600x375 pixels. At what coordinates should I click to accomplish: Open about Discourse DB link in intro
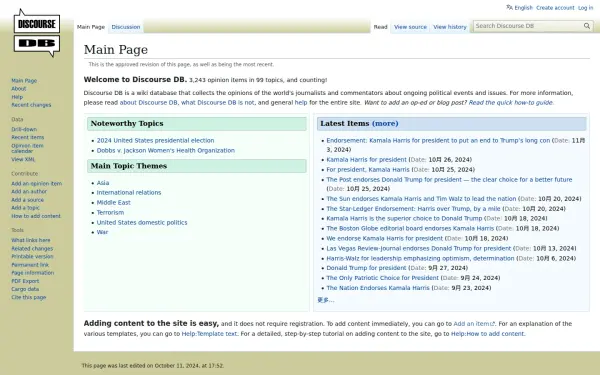point(148,103)
